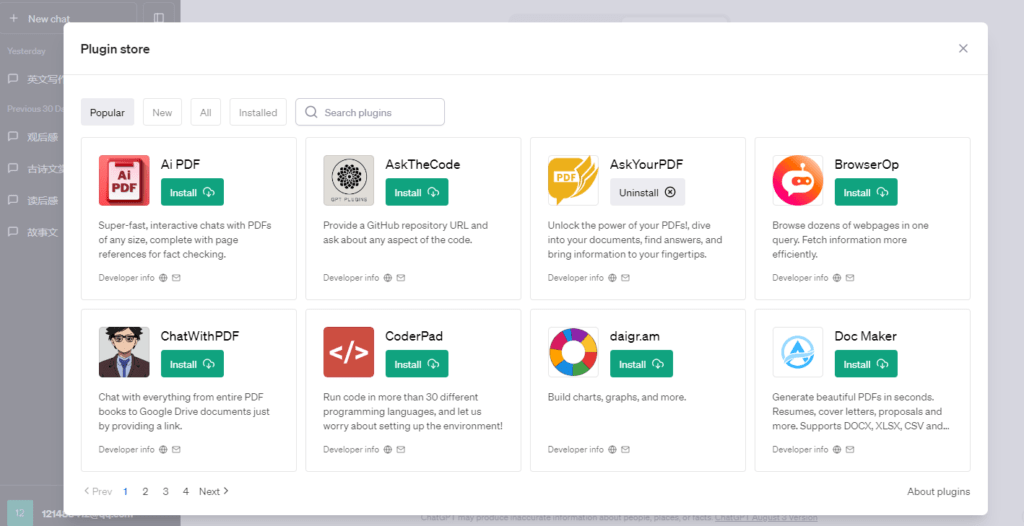The image size is (1024, 526).
Task: Open ChatWithPDF developer website globe icon
Action: click(x=163, y=450)
